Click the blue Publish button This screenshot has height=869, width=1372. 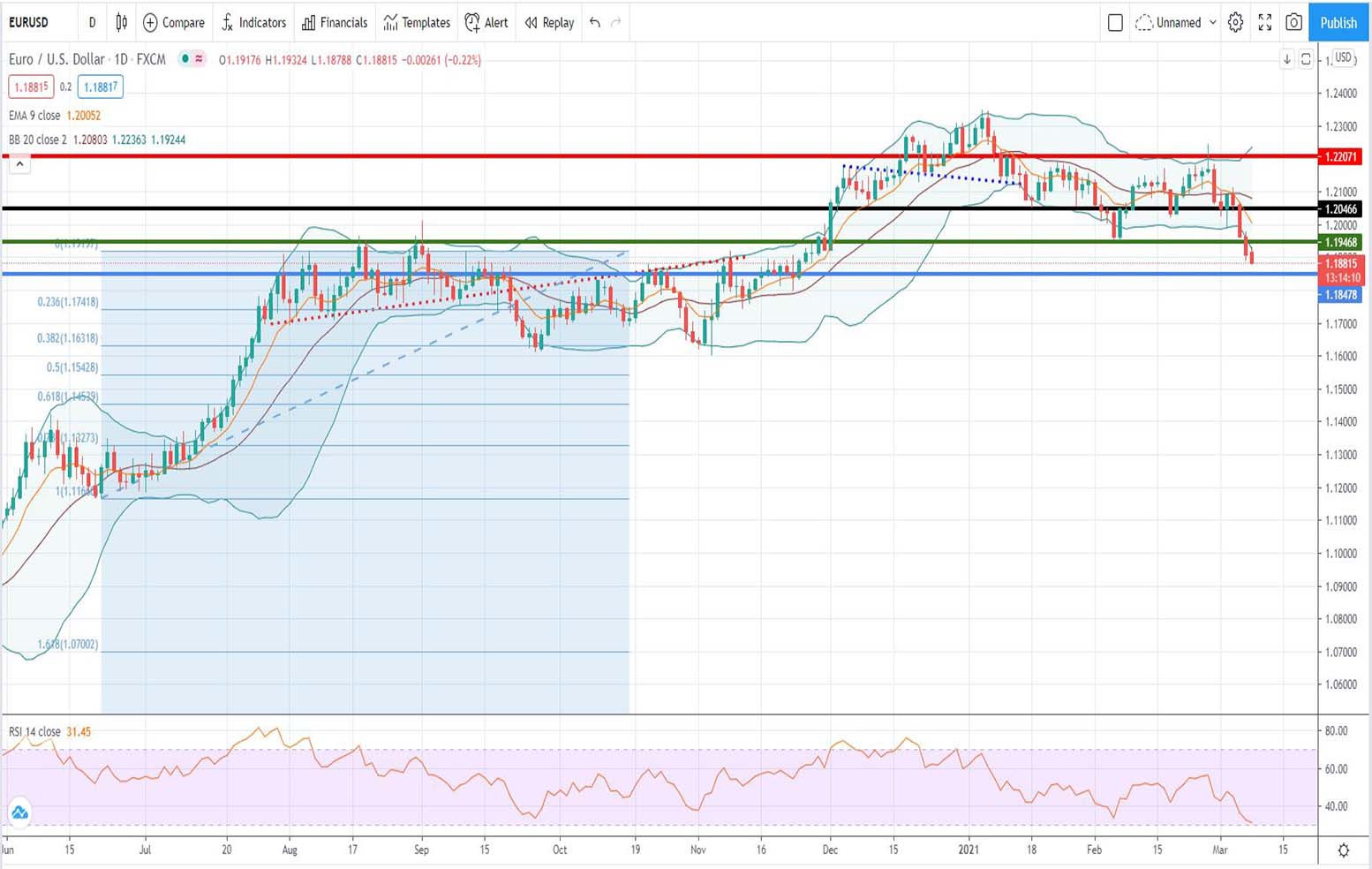(1338, 22)
